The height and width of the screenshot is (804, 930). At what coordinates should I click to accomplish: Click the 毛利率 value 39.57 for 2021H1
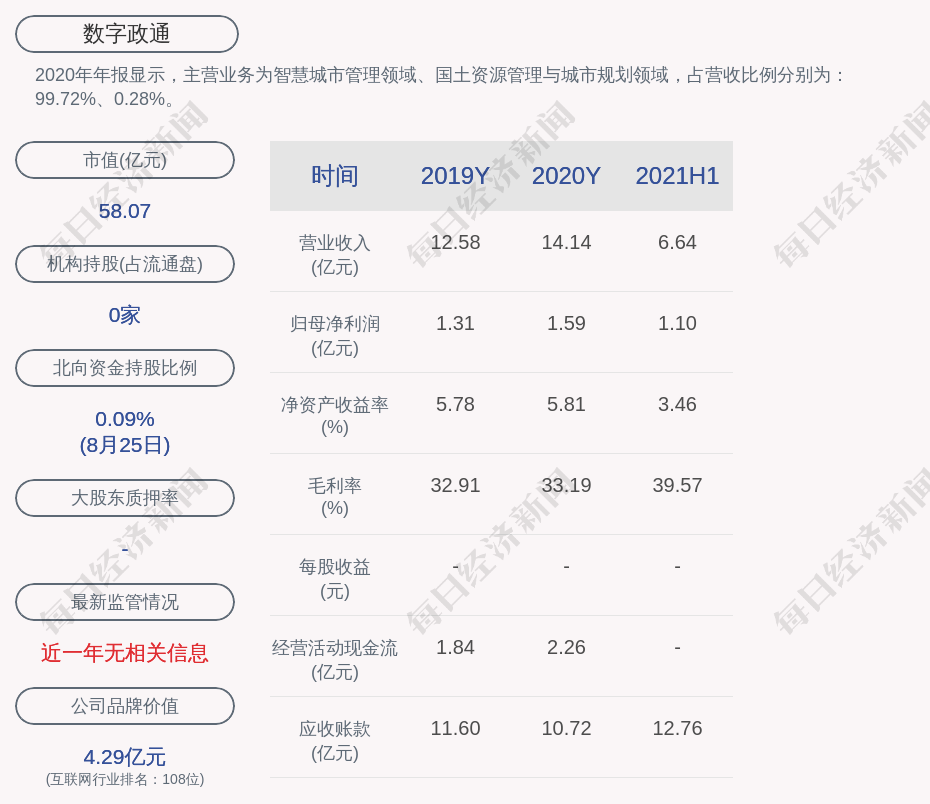click(677, 485)
